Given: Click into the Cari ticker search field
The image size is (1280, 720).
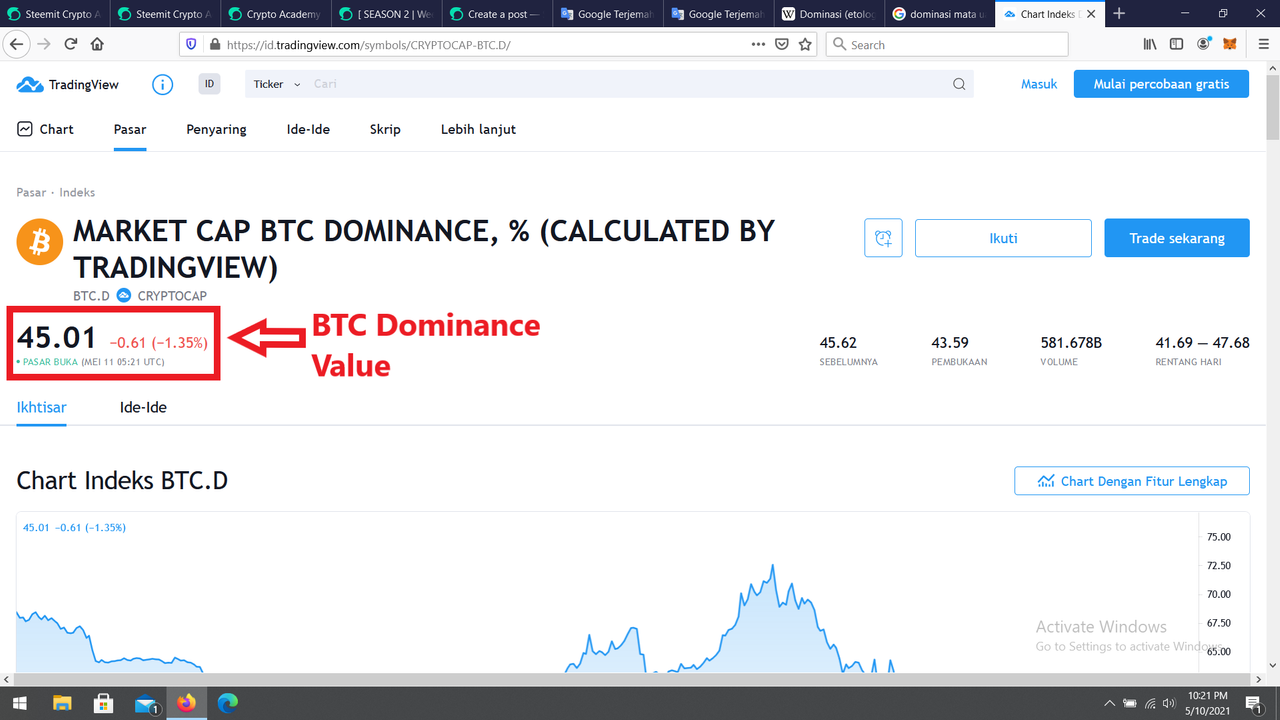Looking at the screenshot, I should click(x=630, y=84).
